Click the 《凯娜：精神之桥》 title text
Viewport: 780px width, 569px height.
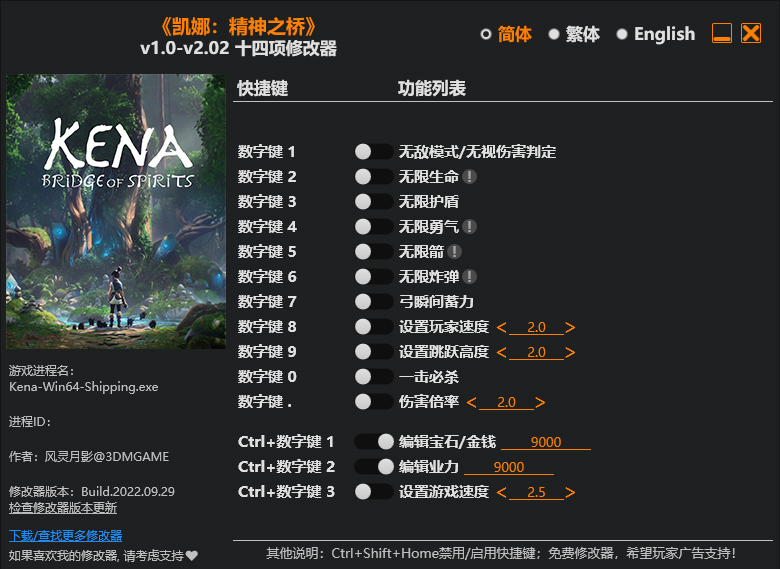coord(239,26)
